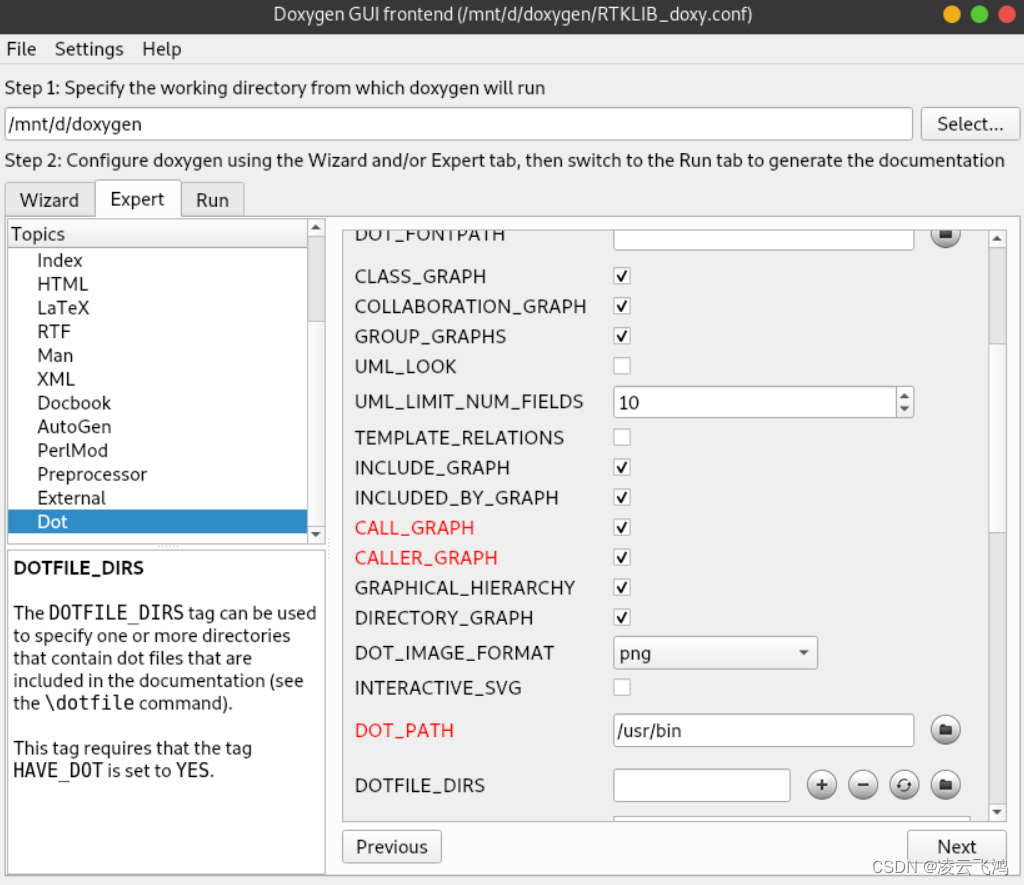Select the RTF topic
This screenshot has width=1024, height=885.
[157, 332]
